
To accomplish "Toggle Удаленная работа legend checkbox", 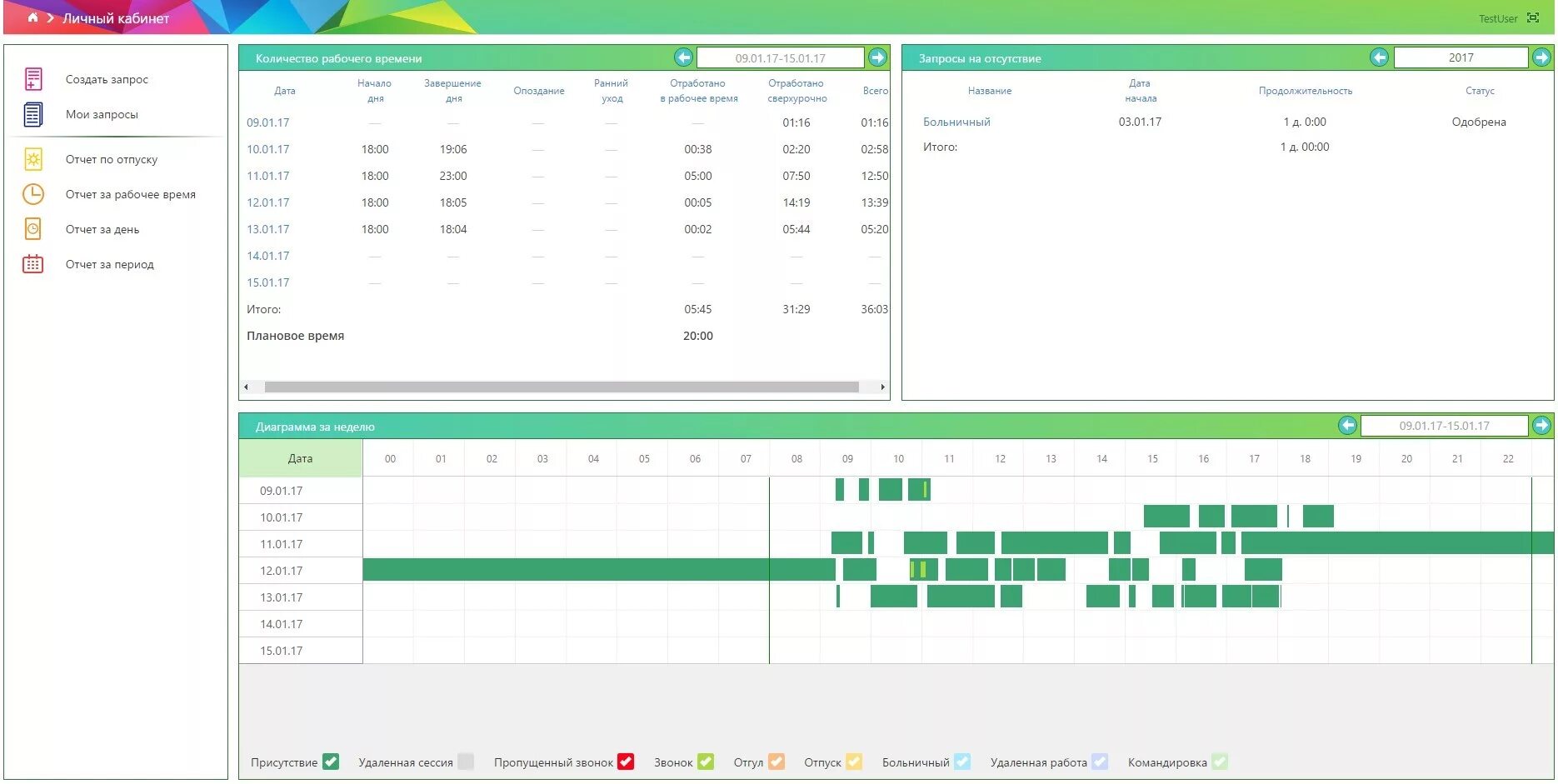I will coord(1100,762).
